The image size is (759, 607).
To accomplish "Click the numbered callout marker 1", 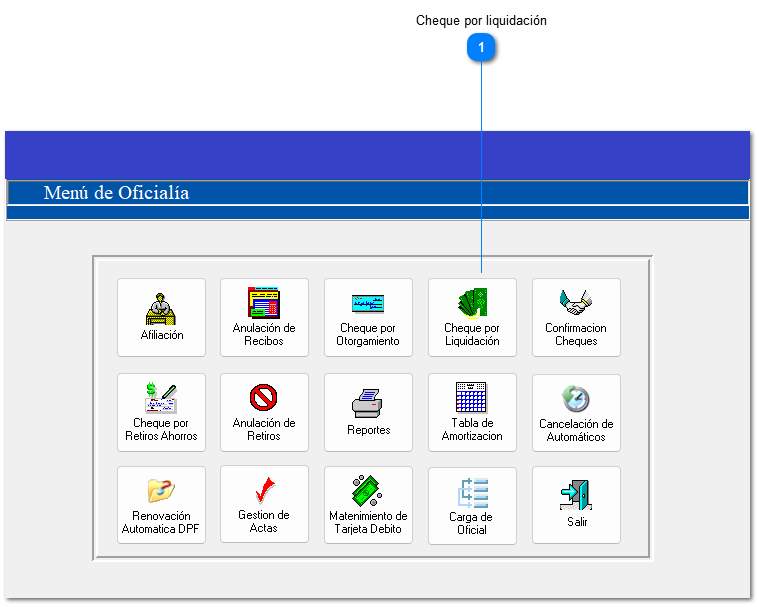I will (481, 47).
